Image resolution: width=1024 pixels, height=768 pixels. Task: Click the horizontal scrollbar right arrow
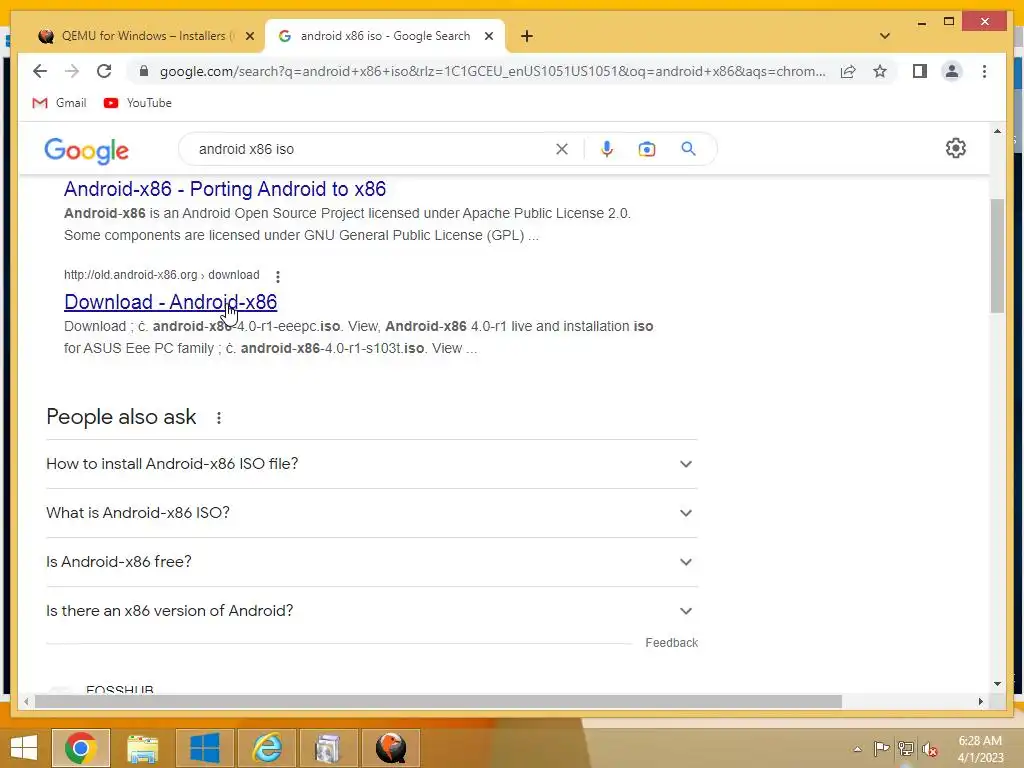tap(980, 701)
